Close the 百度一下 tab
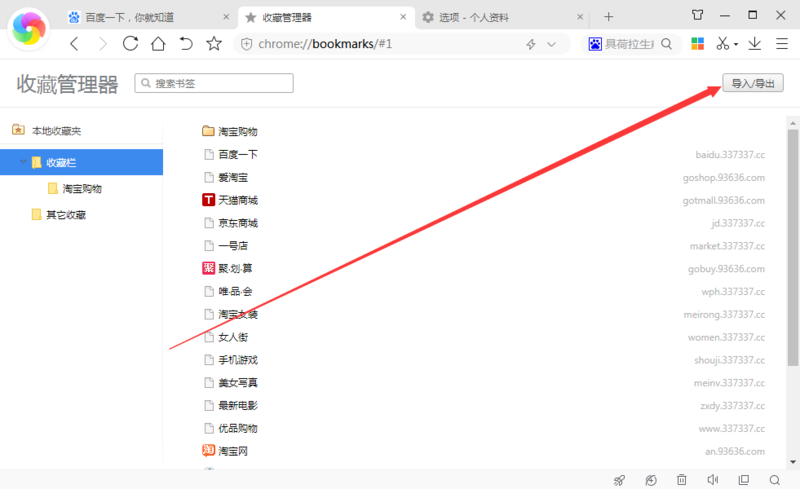 (226, 17)
